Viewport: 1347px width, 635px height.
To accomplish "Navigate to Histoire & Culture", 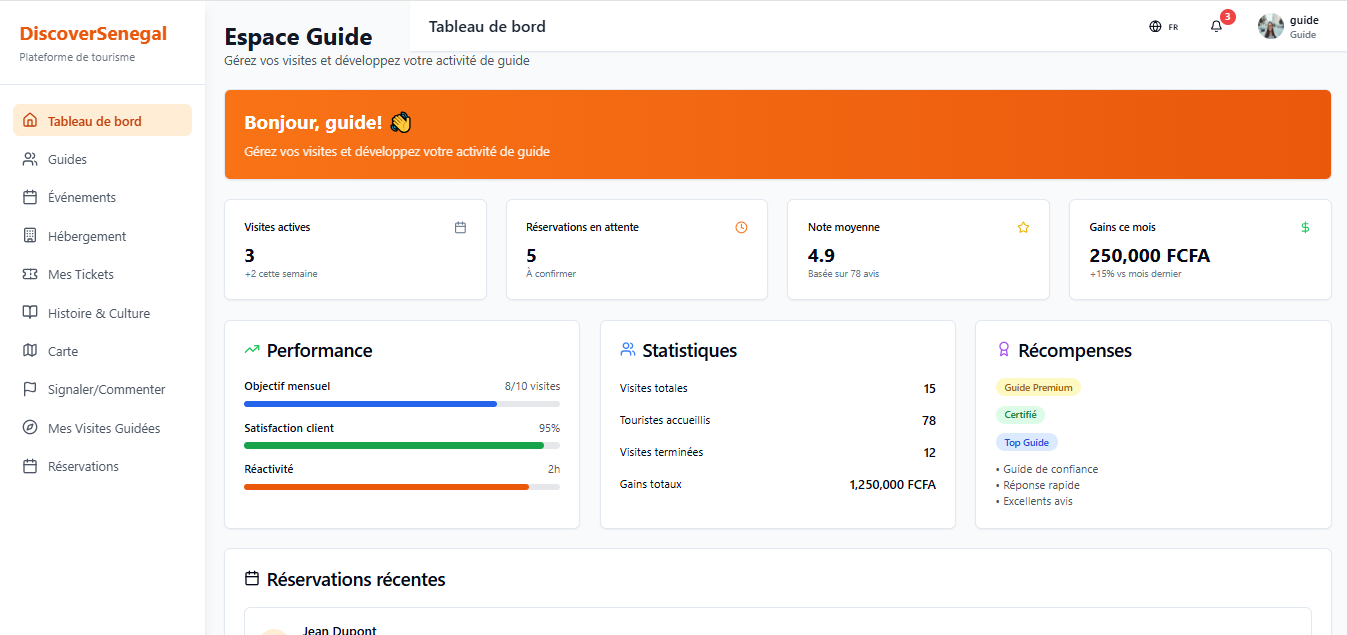I will click(x=102, y=313).
